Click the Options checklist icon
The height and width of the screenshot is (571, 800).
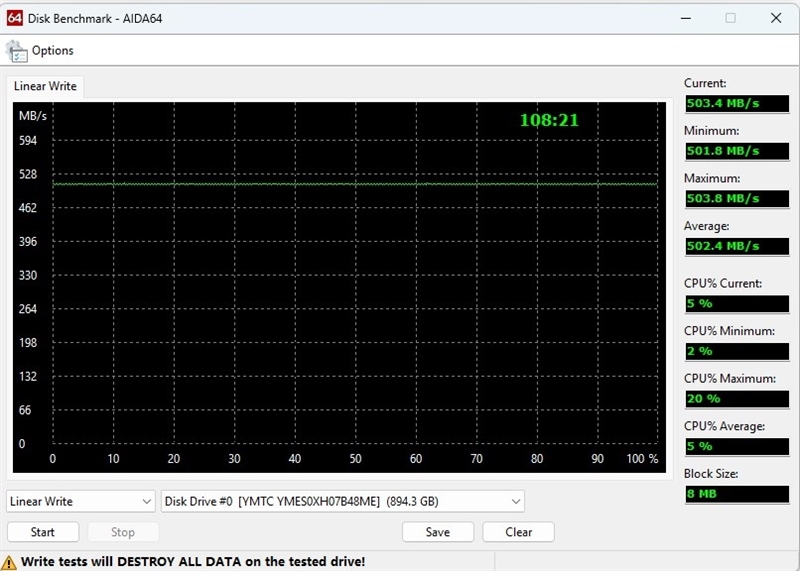[17, 50]
